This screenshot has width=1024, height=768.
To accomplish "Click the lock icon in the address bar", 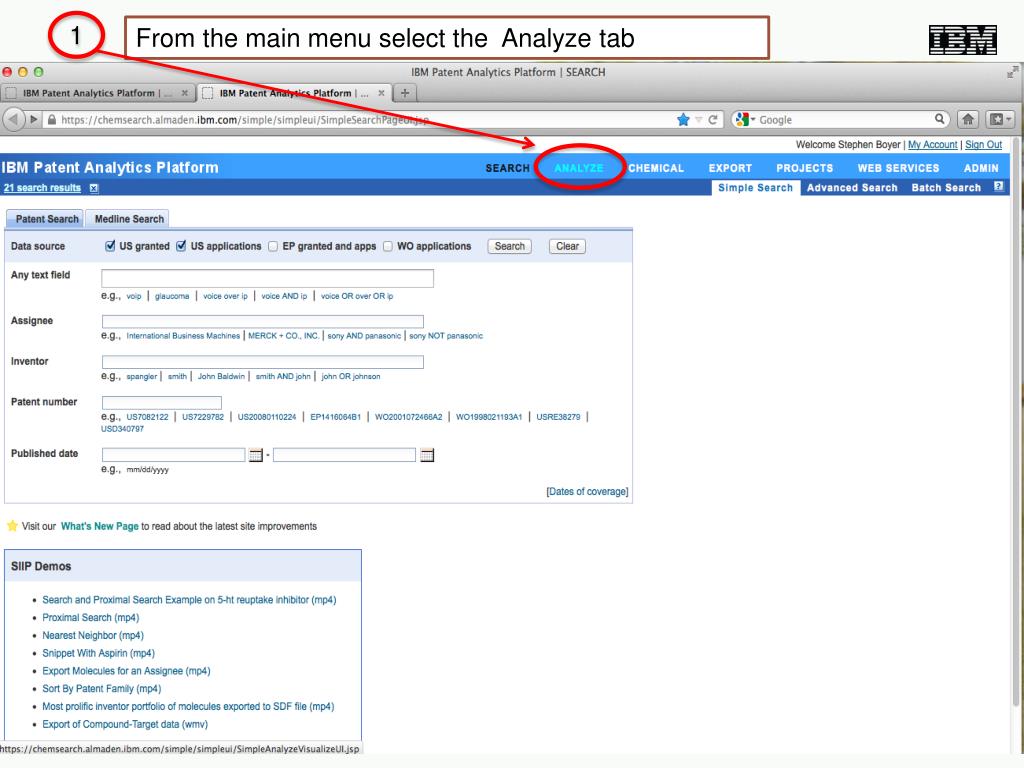I will (52, 120).
